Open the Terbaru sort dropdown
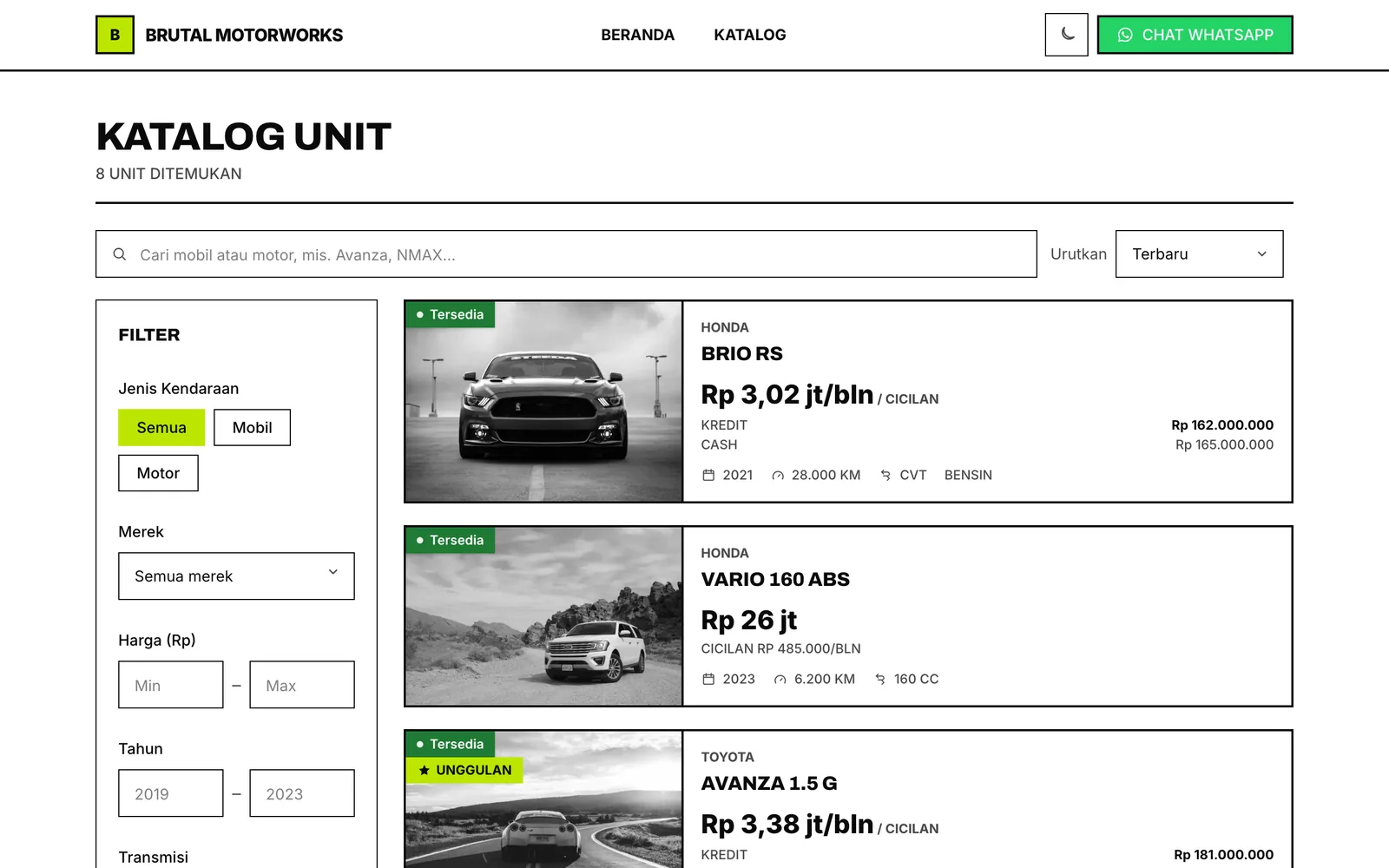The image size is (1389, 868). pyautogui.click(x=1199, y=254)
